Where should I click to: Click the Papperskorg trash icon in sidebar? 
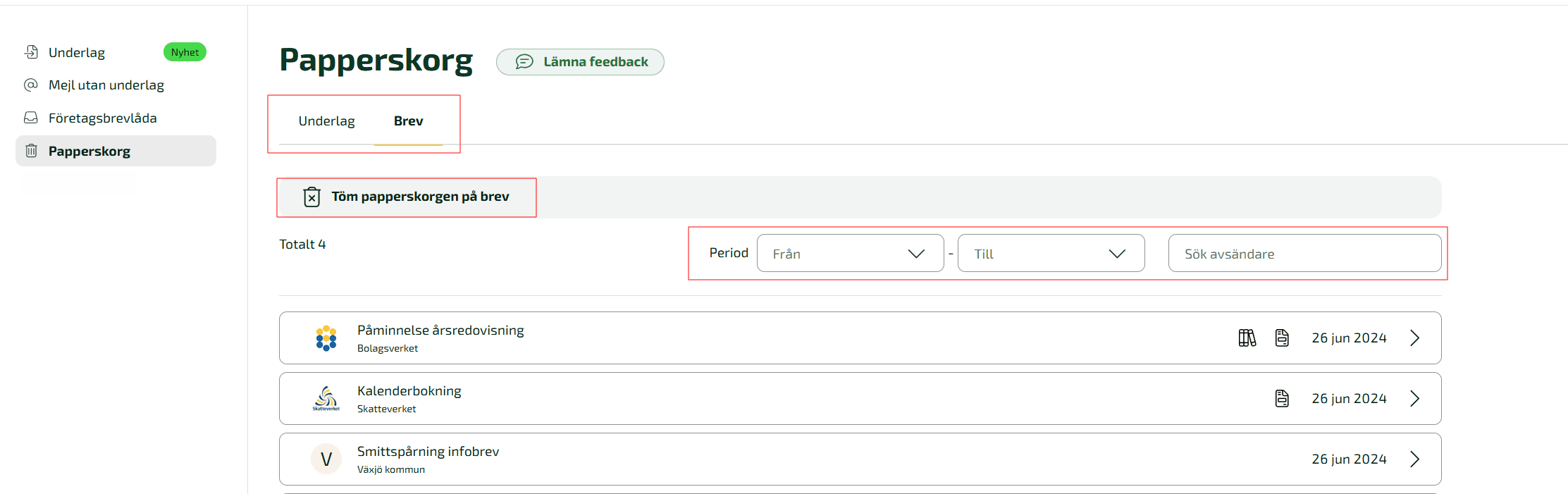point(31,151)
